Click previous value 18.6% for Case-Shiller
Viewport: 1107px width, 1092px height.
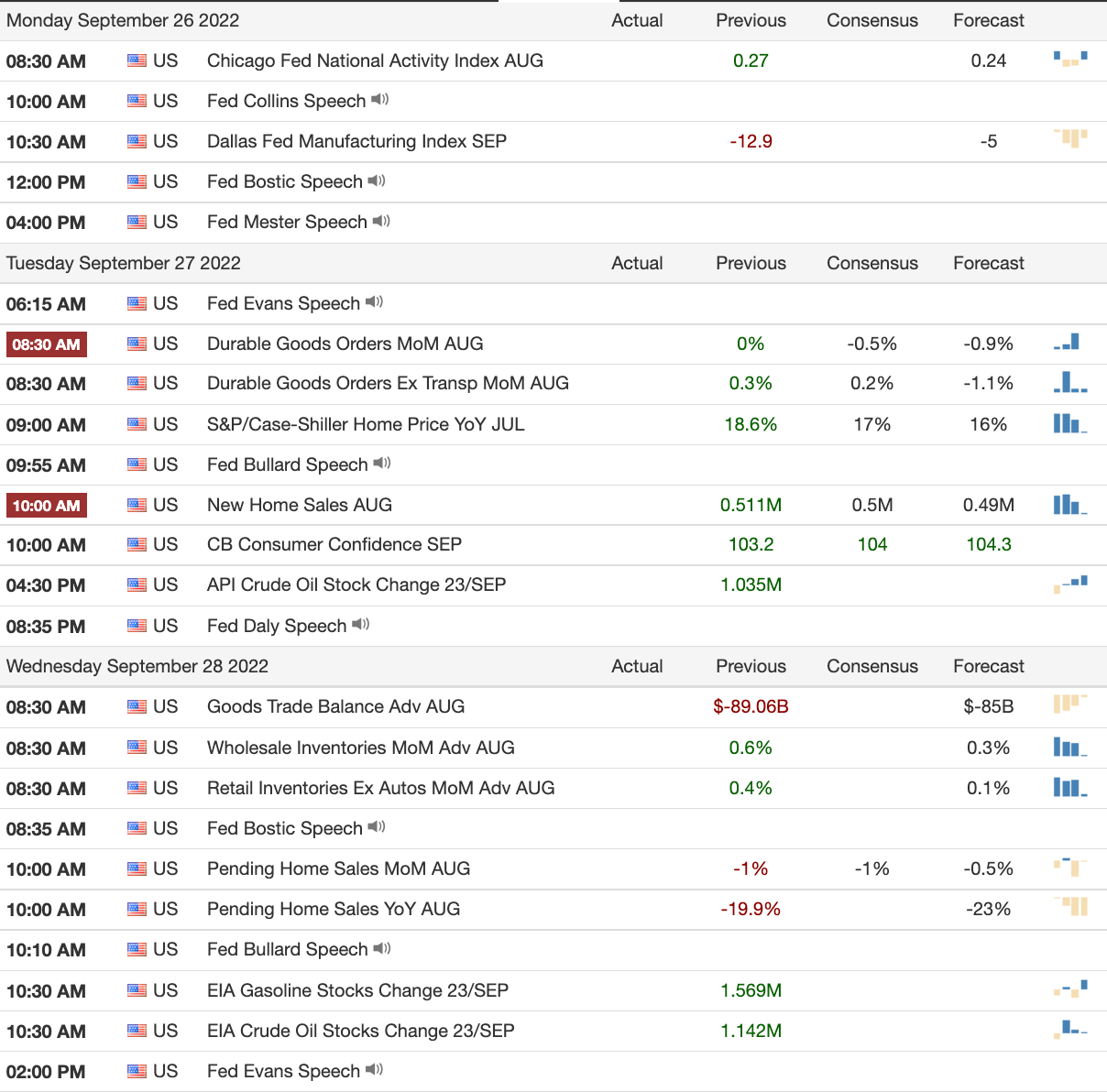click(x=751, y=424)
